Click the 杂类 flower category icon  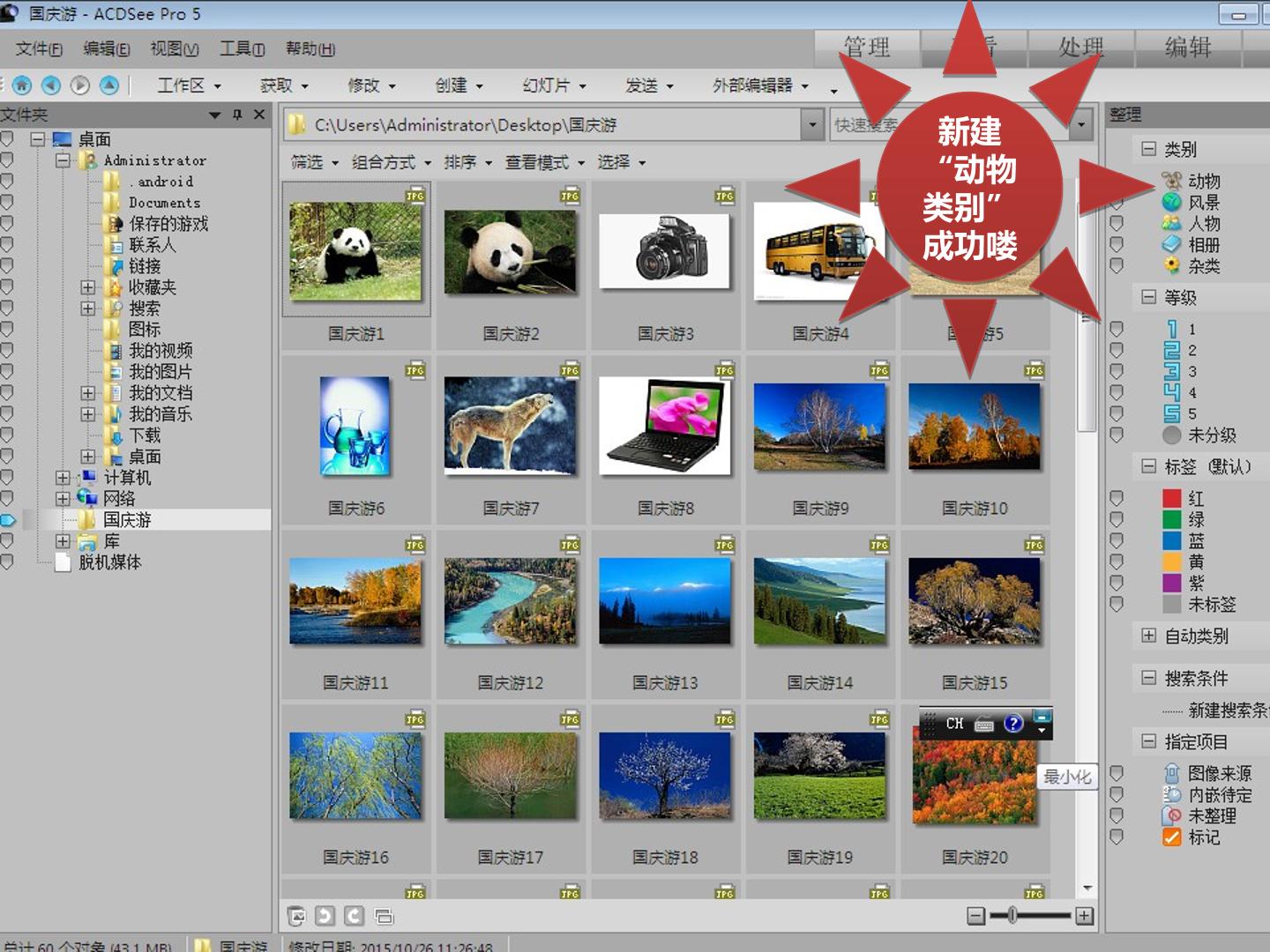(x=1171, y=265)
